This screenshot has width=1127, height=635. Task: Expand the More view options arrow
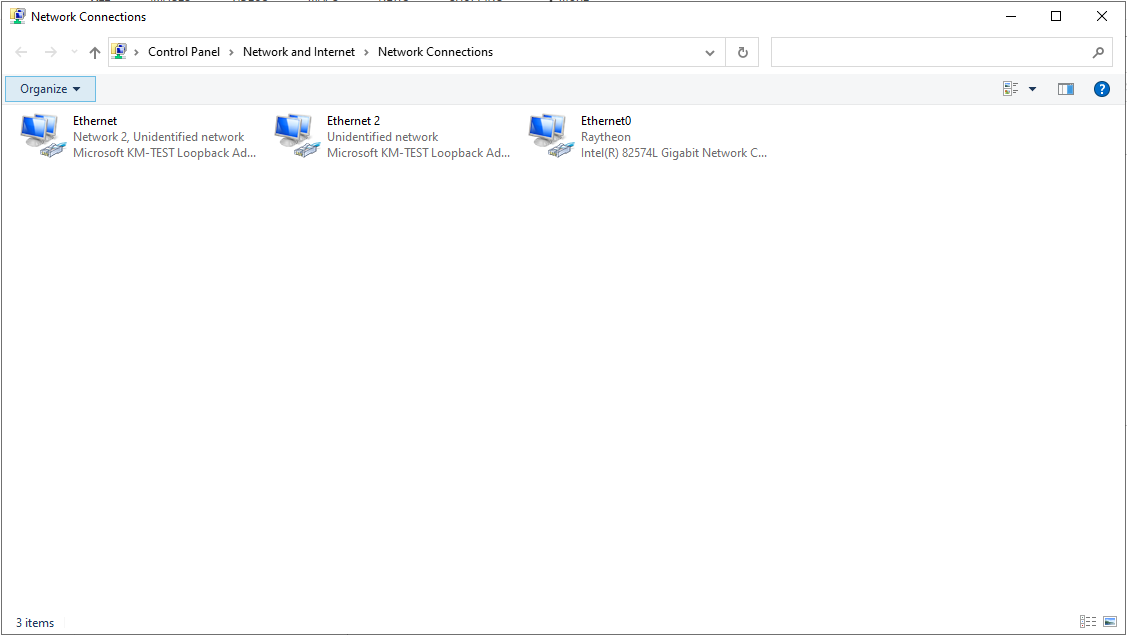click(1032, 89)
